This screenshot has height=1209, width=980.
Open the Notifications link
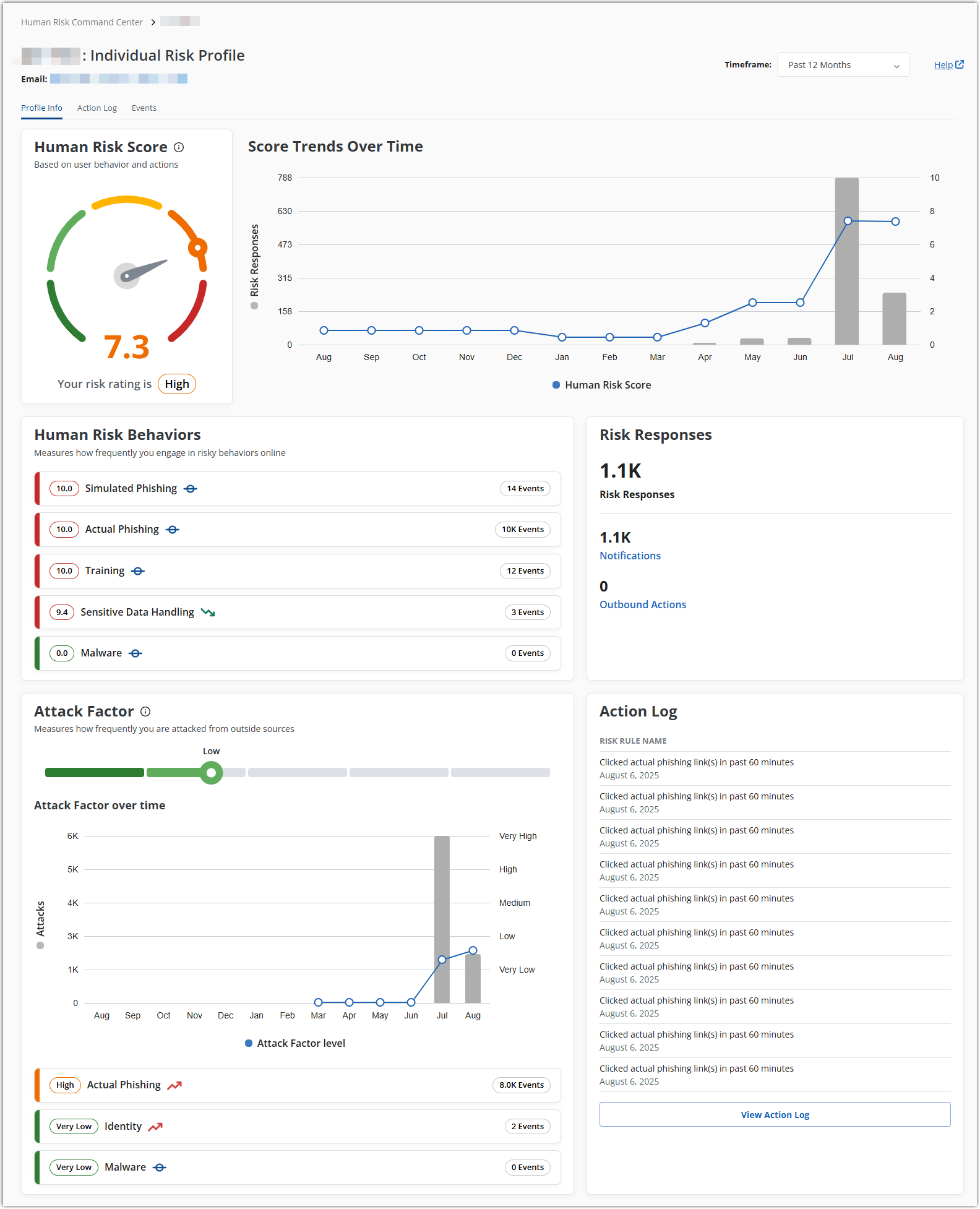pos(630,556)
